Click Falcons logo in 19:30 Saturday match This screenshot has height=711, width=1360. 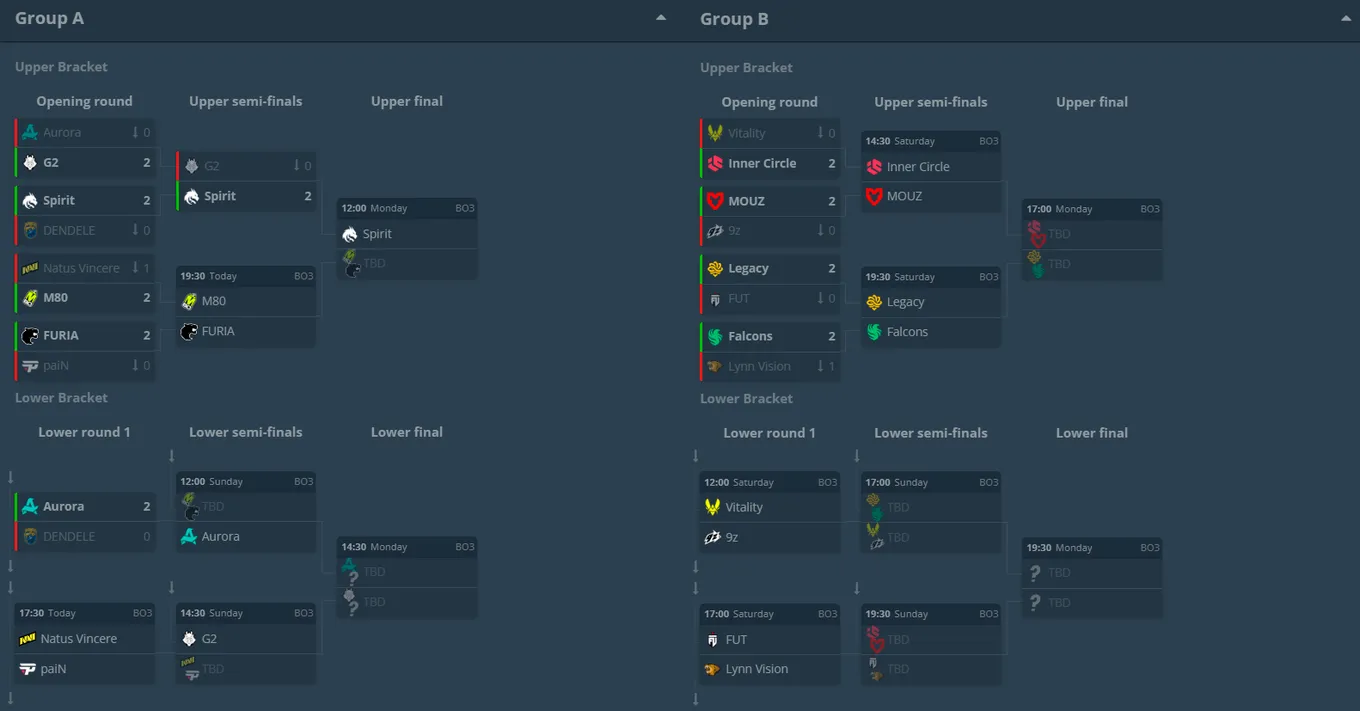[x=874, y=332]
